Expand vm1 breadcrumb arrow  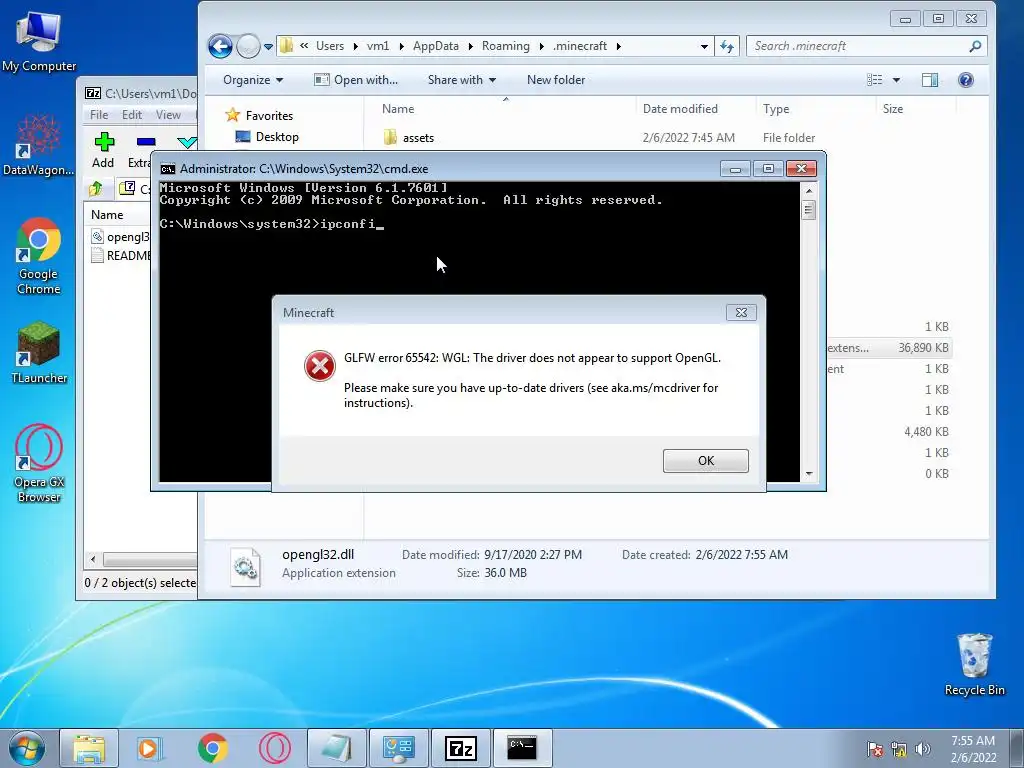(401, 46)
